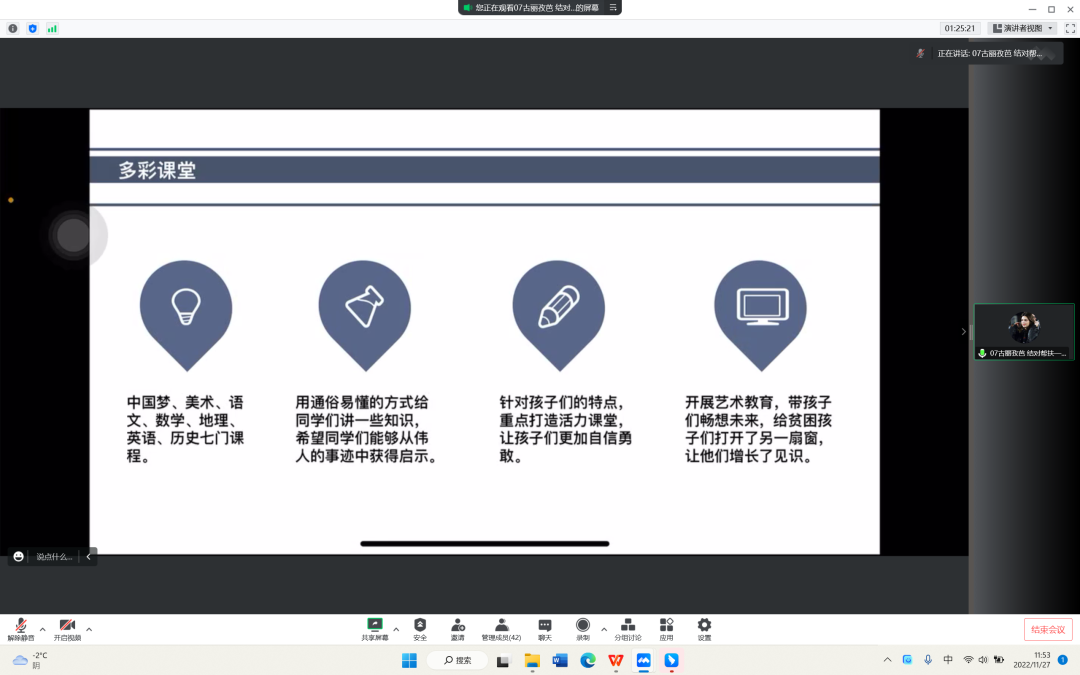Open Microsoft Word from taskbar
This screenshot has height=675, width=1080.
pos(560,661)
